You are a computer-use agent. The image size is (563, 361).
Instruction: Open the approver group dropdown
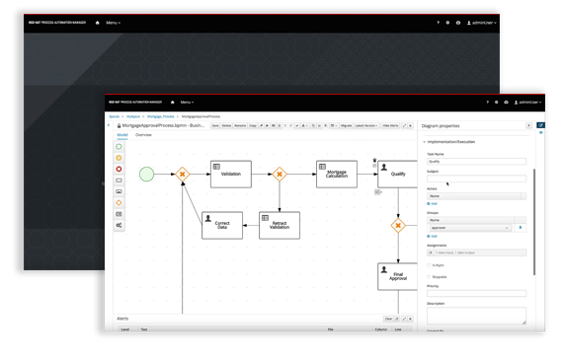coord(470,228)
